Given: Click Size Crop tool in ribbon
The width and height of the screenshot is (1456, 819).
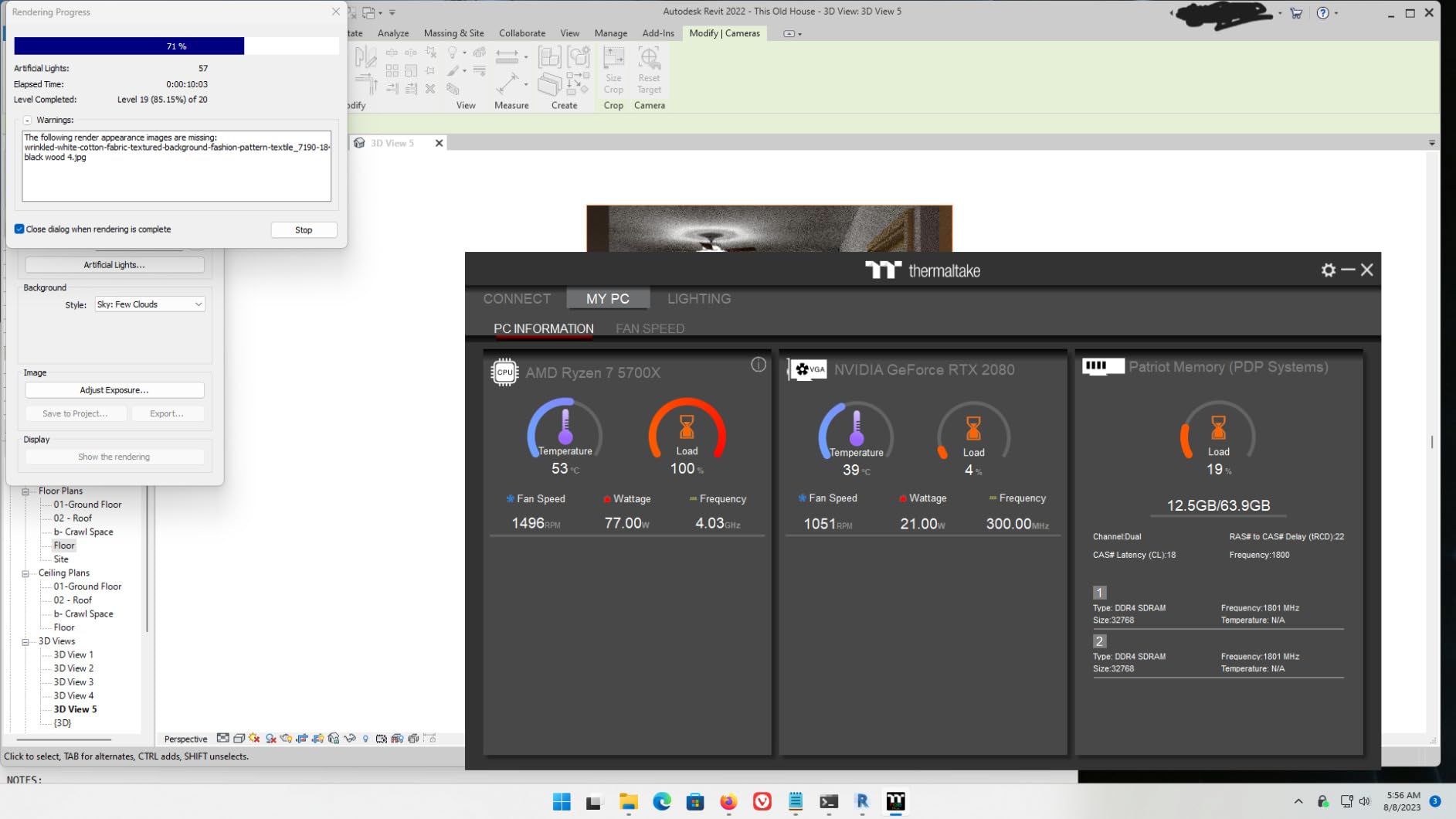Looking at the screenshot, I should click(613, 70).
